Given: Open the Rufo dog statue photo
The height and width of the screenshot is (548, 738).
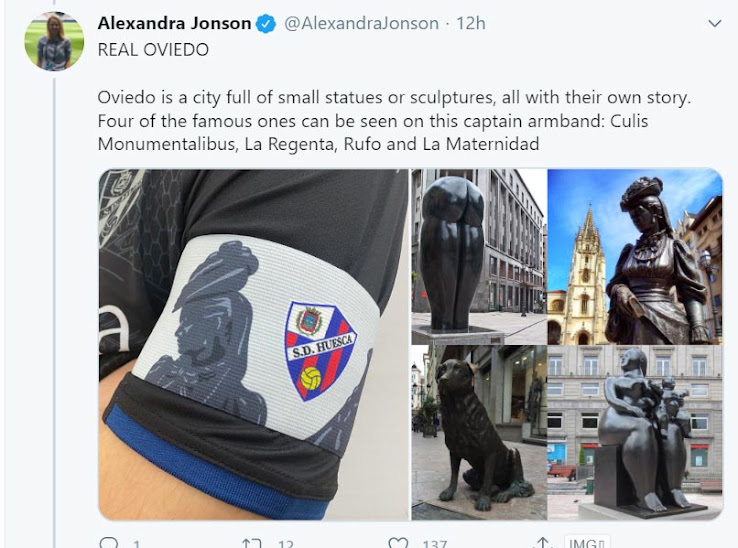Looking at the screenshot, I should pos(479,433).
